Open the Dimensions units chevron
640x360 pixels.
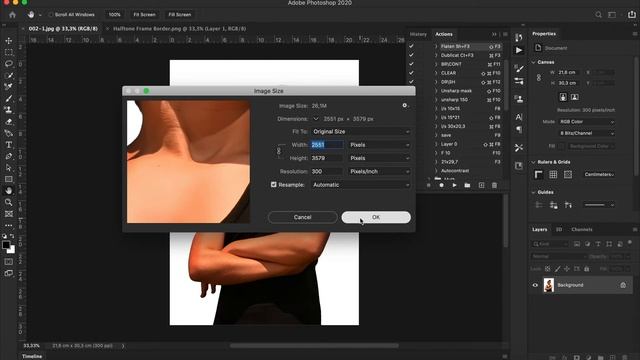316,119
